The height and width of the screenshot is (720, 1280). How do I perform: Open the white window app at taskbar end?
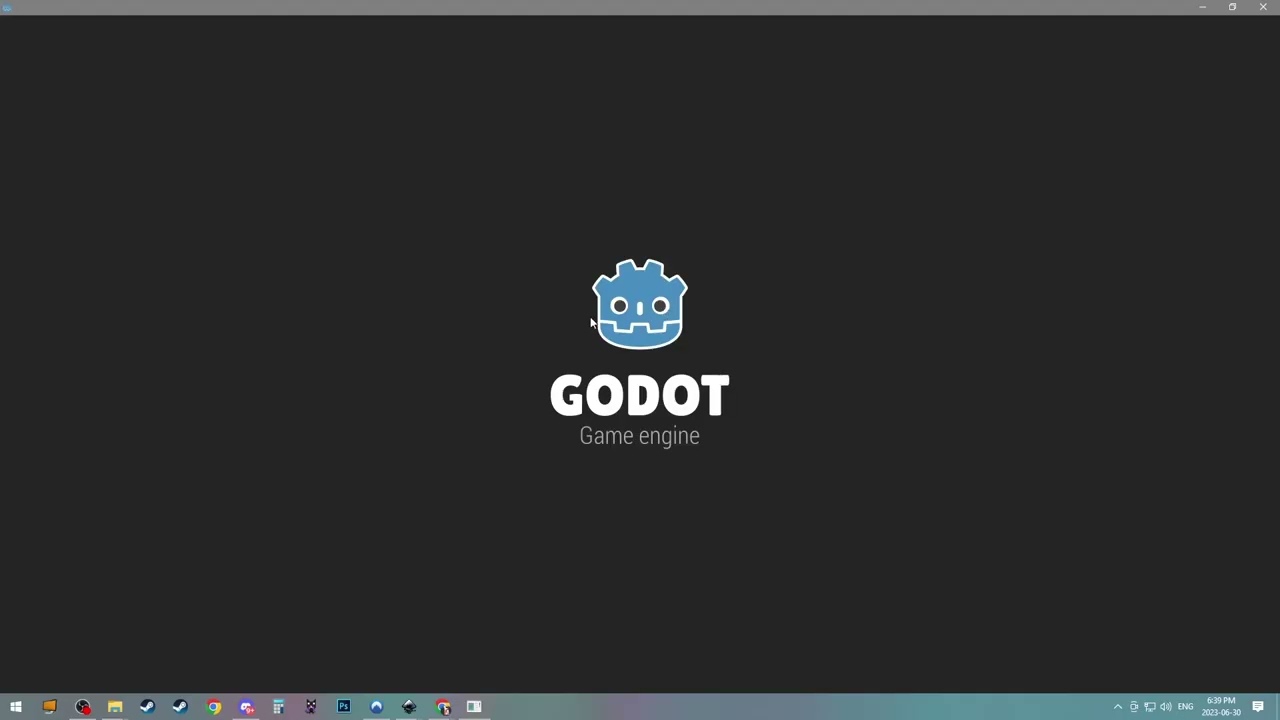coord(474,707)
